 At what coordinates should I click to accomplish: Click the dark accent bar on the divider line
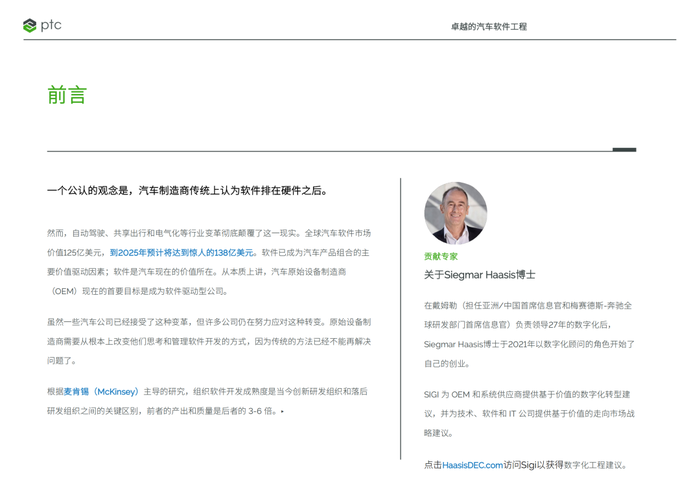pyautogui.click(x=624, y=150)
